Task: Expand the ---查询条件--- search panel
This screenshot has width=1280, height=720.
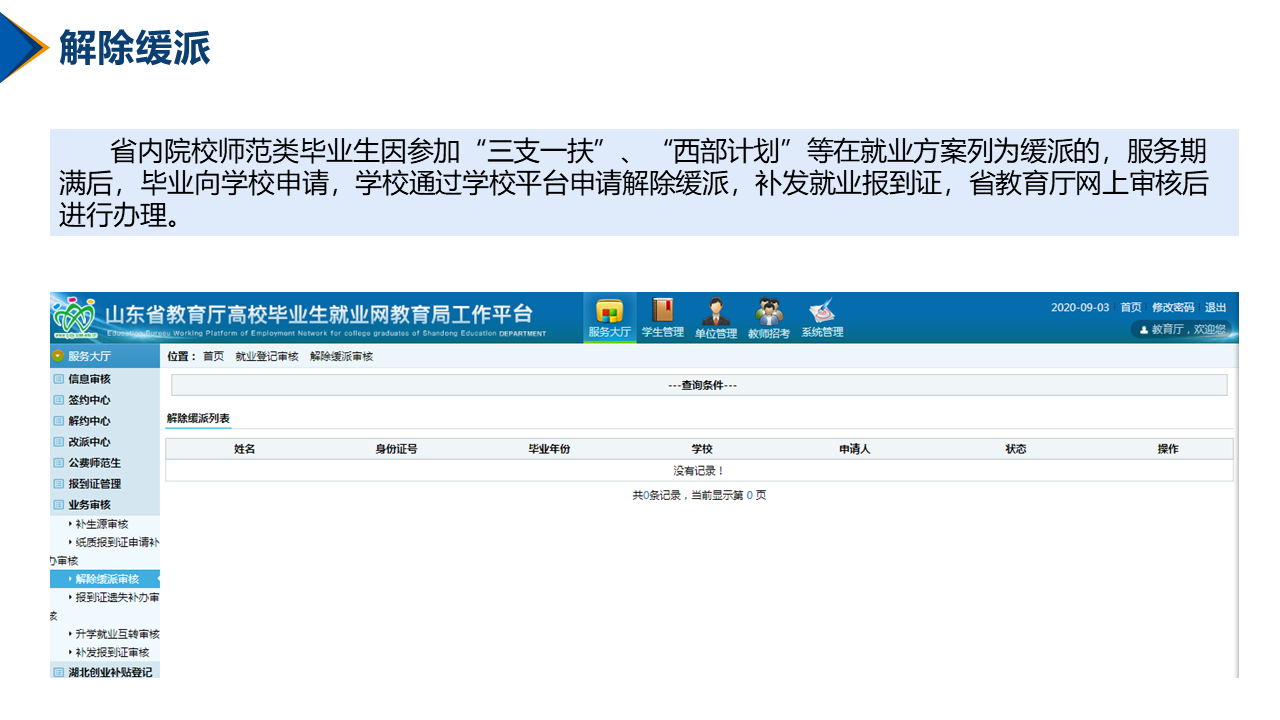Action: (x=702, y=386)
